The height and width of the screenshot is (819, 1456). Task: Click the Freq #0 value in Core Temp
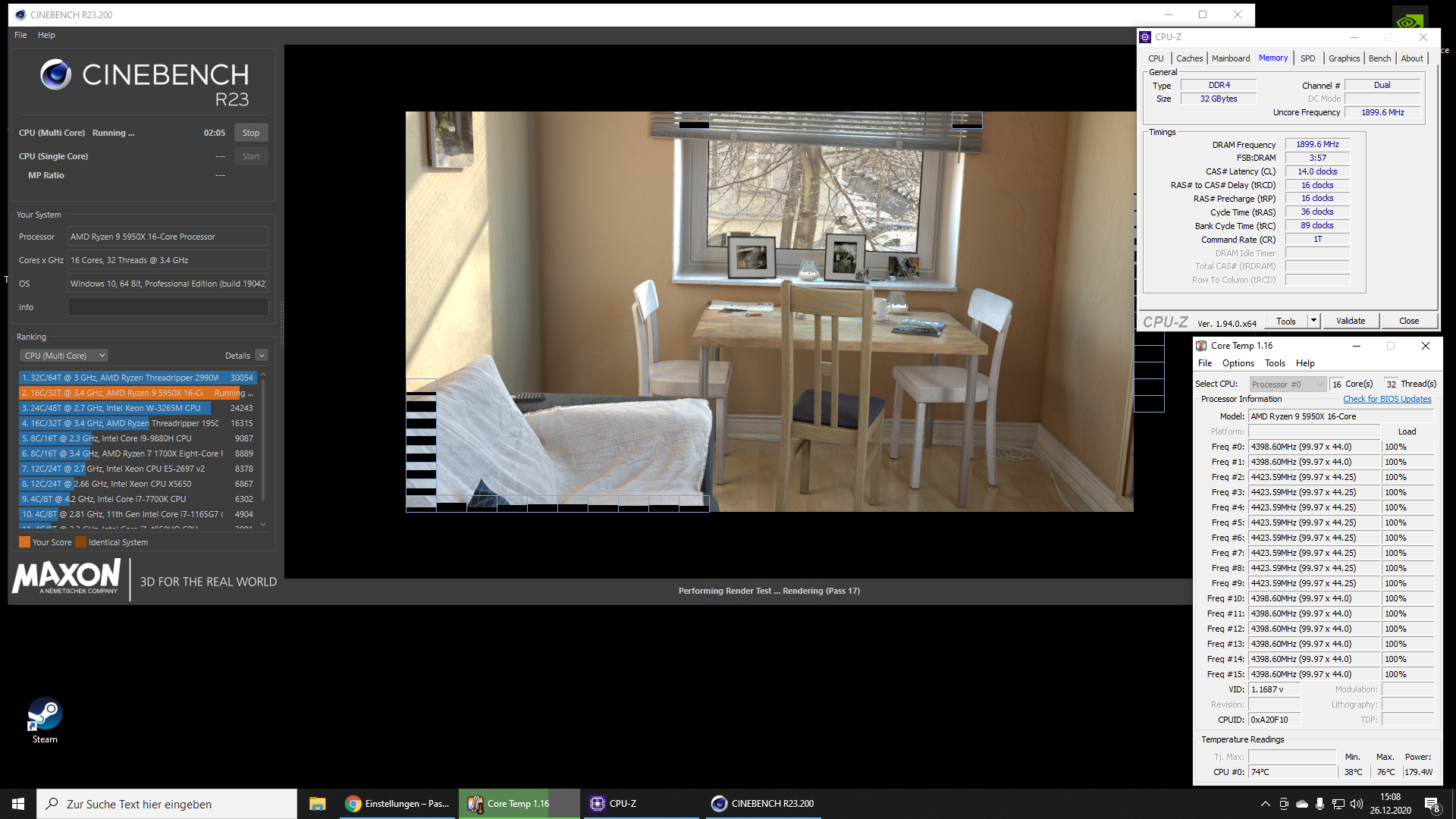pyautogui.click(x=1314, y=447)
